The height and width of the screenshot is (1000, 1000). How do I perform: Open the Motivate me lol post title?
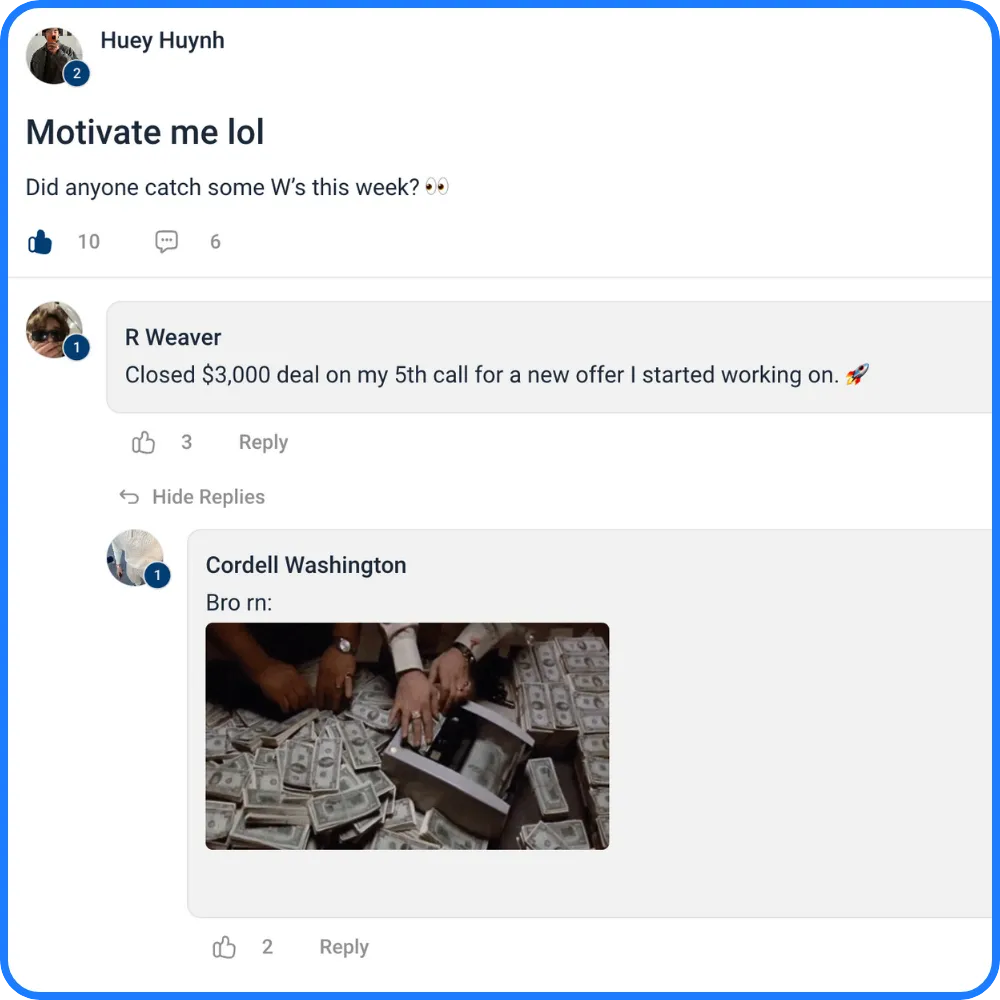click(x=145, y=132)
